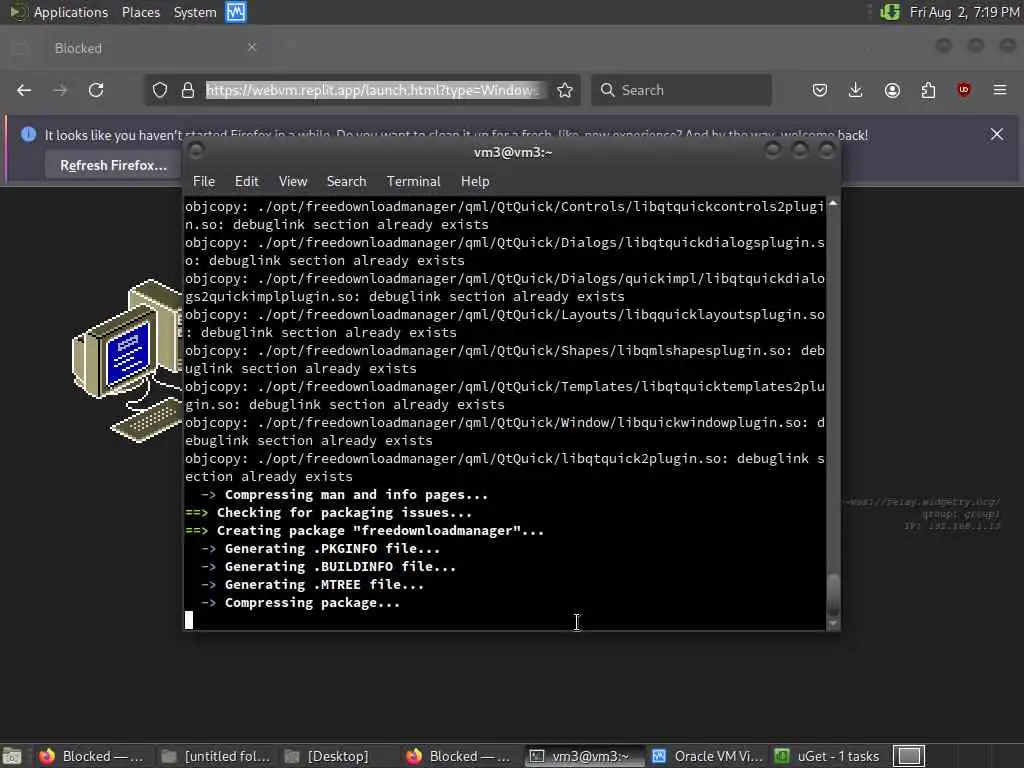Screen dimensions: 1024x768
Task: Click the Firefox Search box
Action: (681, 90)
